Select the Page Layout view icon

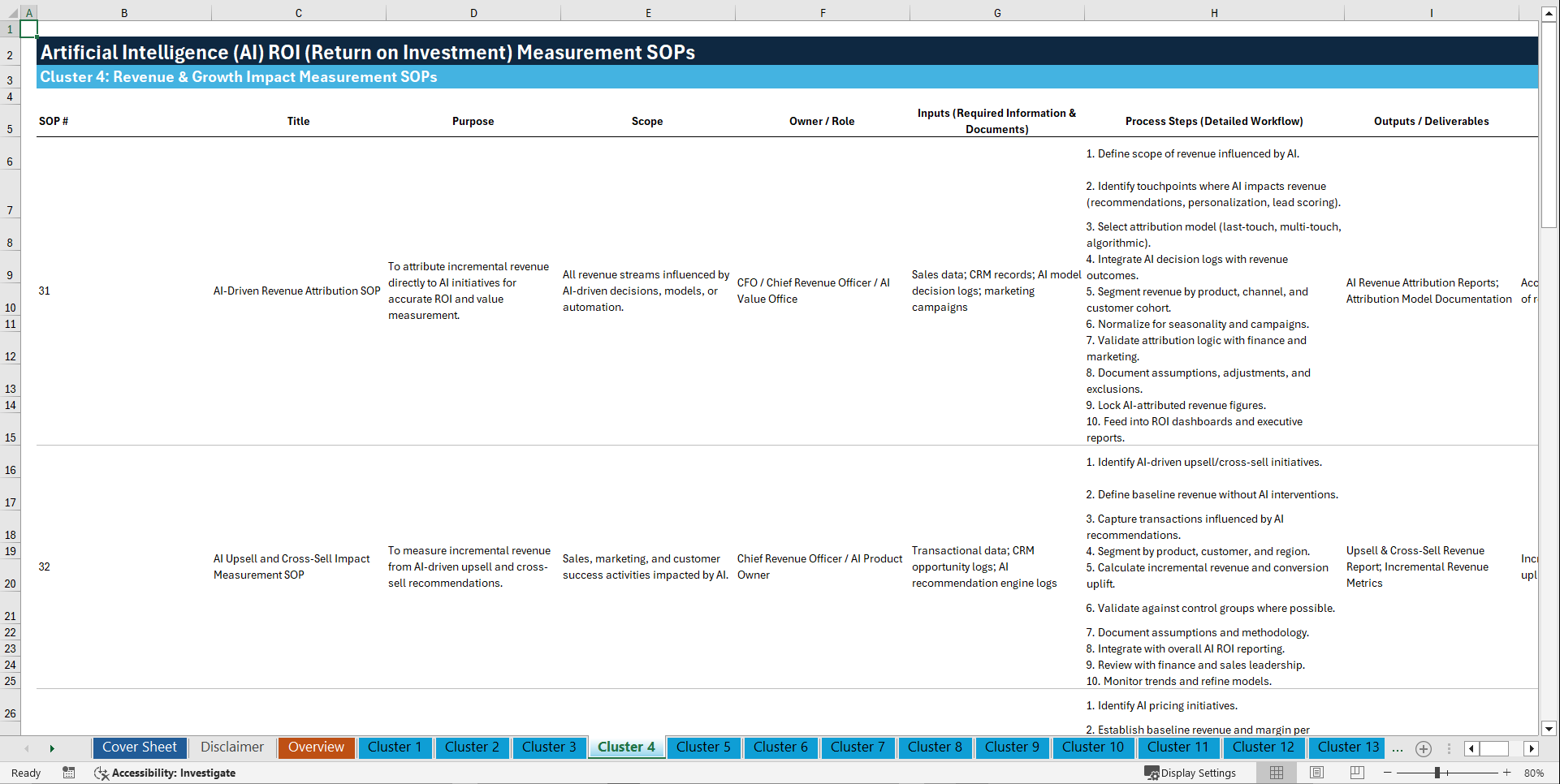(x=1316, y=773)
